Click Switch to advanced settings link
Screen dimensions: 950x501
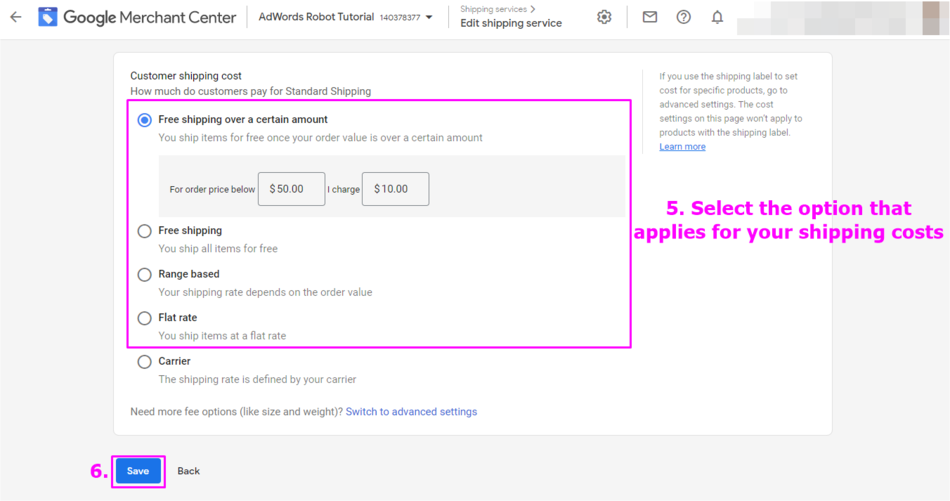(411, 412)
